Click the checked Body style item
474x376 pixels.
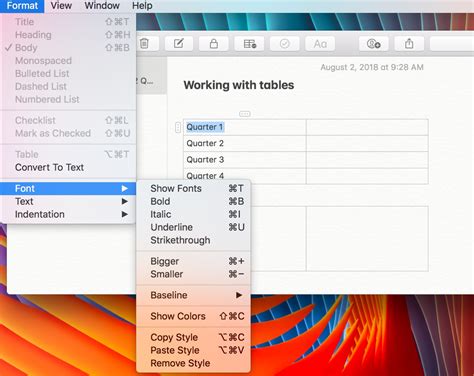68,48
